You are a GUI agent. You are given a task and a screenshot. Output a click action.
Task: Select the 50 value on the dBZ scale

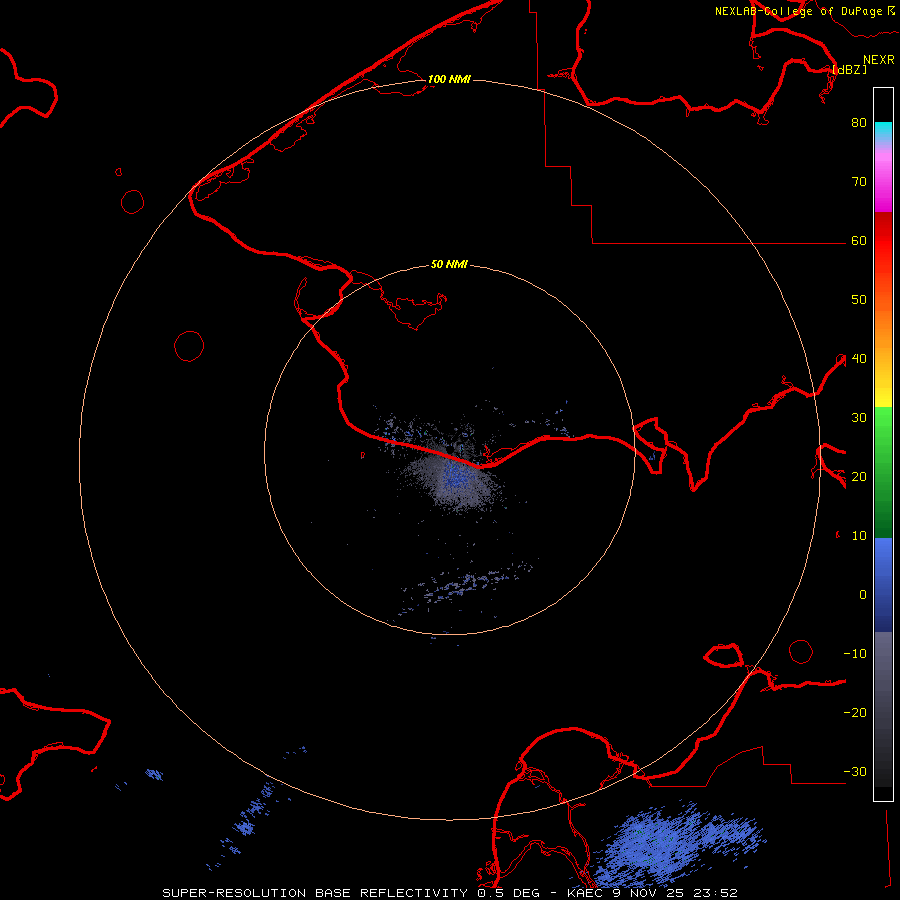[859, 300]
